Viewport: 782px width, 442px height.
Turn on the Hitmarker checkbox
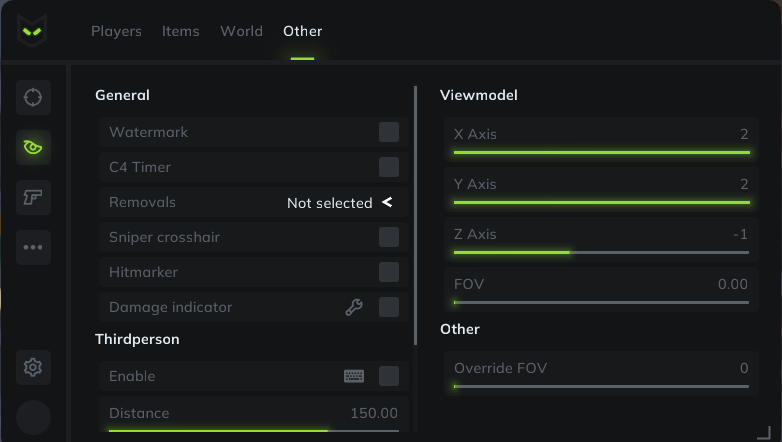[x=389, y=272]
